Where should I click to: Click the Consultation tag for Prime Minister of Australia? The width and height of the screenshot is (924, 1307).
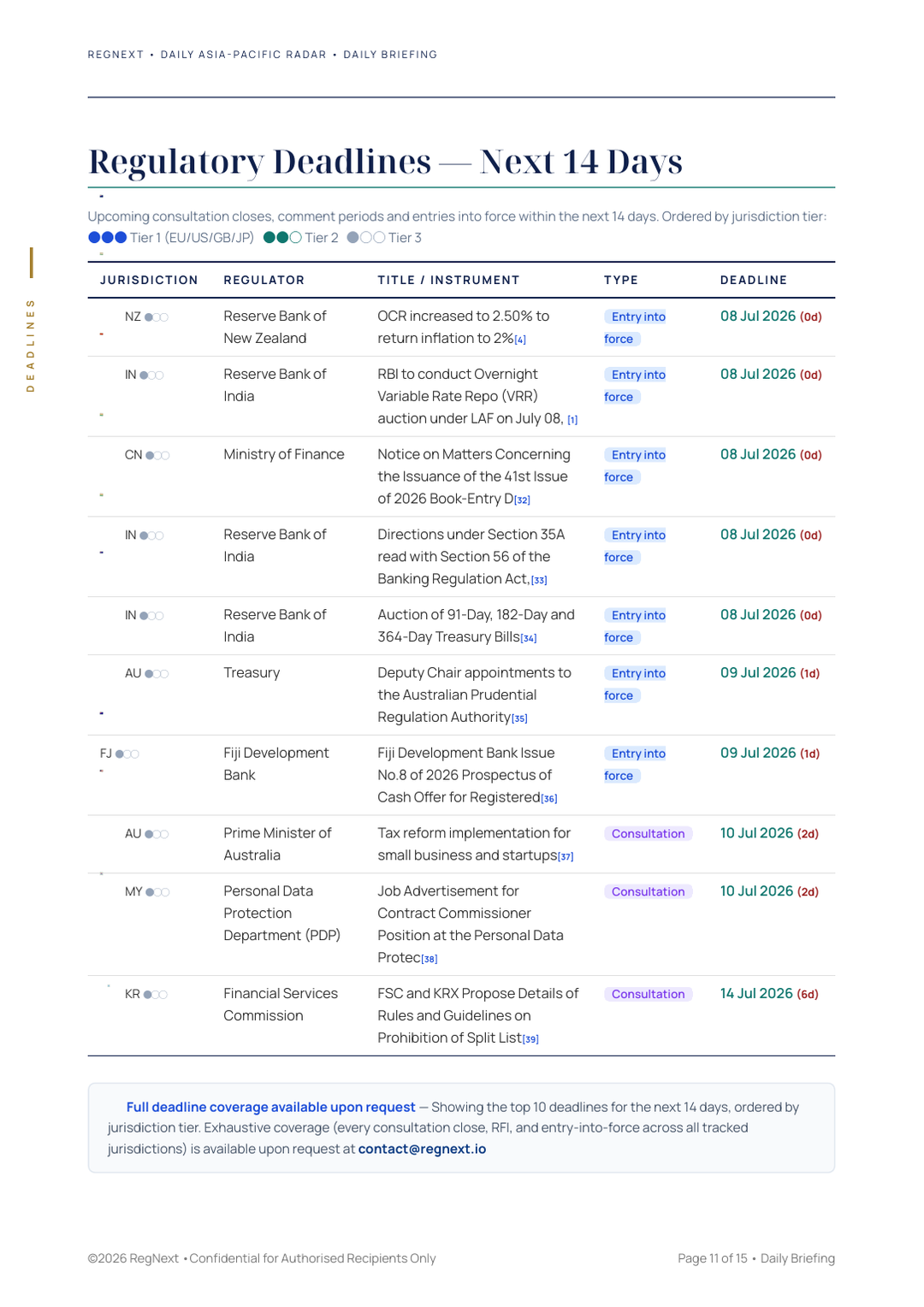648,834
